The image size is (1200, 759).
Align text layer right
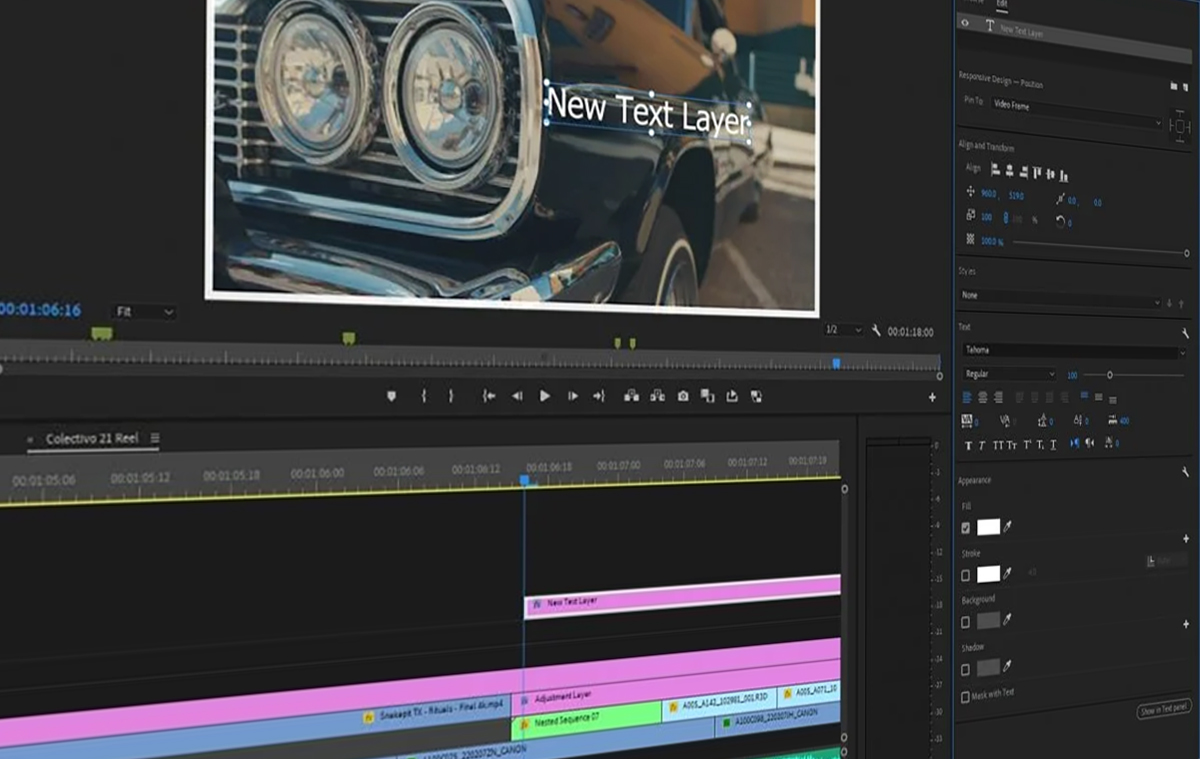tap(1023, 171)
